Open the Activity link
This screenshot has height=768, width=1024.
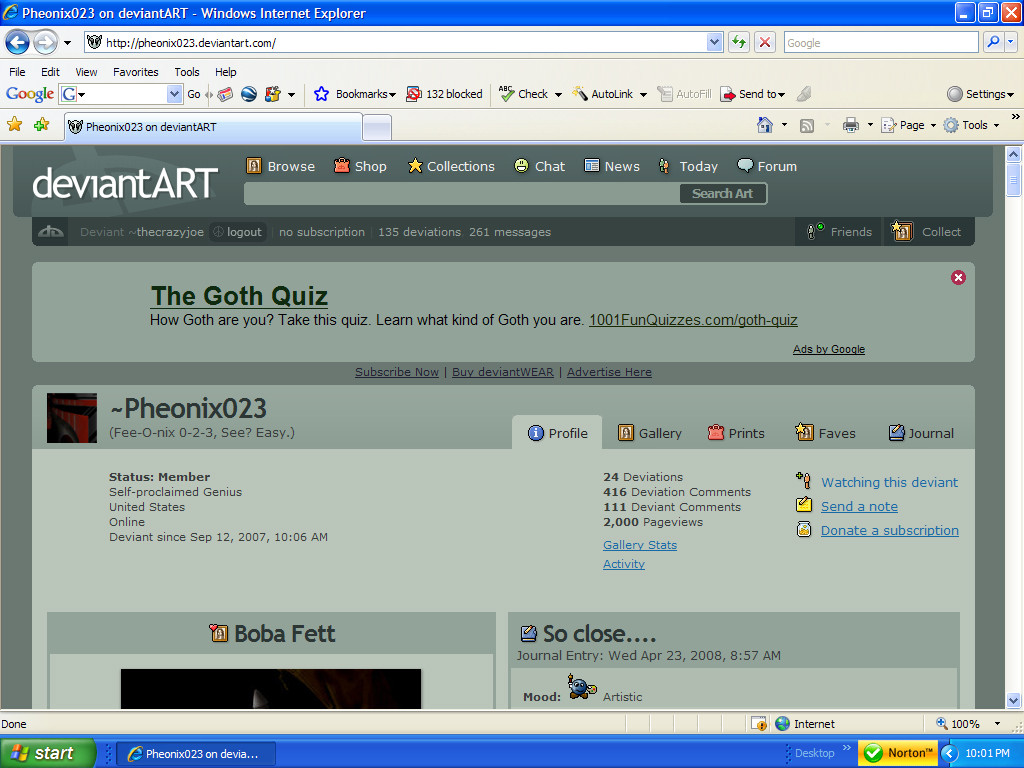pos(624,564)
